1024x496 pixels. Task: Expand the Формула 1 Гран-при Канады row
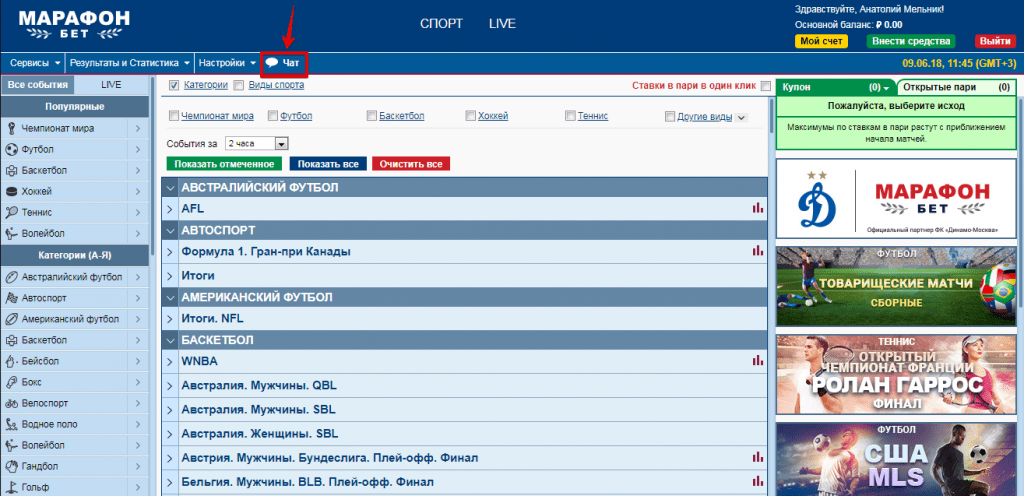(x=170, y=252)
